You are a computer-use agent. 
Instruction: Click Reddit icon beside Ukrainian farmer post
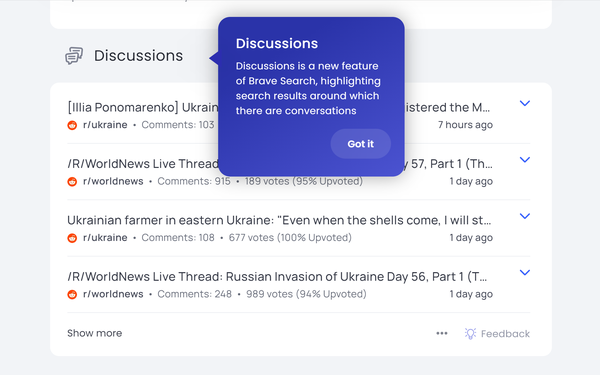click(72, 238)
